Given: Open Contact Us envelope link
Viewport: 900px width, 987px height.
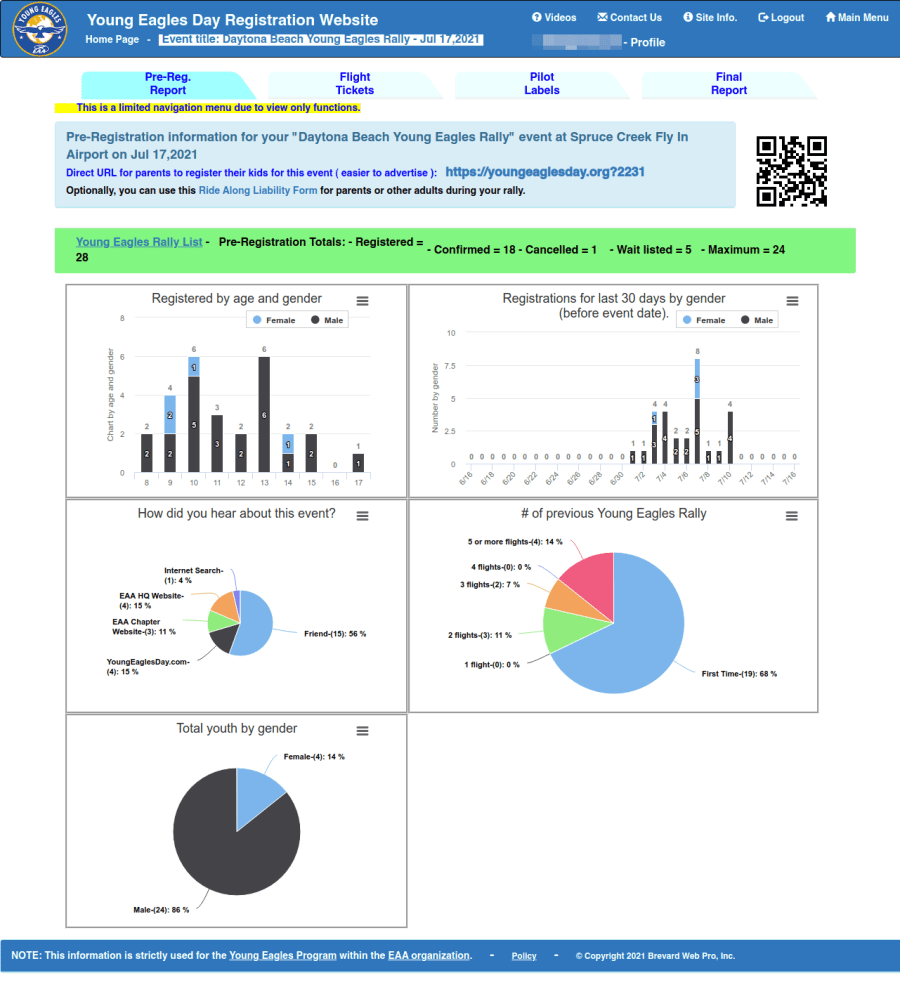Looking at the screenshot, I should [x=629, y=17].
